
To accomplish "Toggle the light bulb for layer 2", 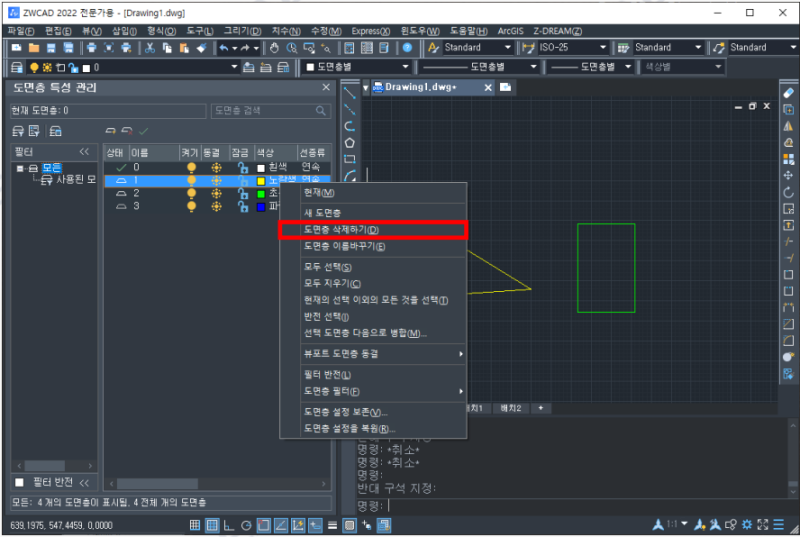I will [x=191, y=193].
